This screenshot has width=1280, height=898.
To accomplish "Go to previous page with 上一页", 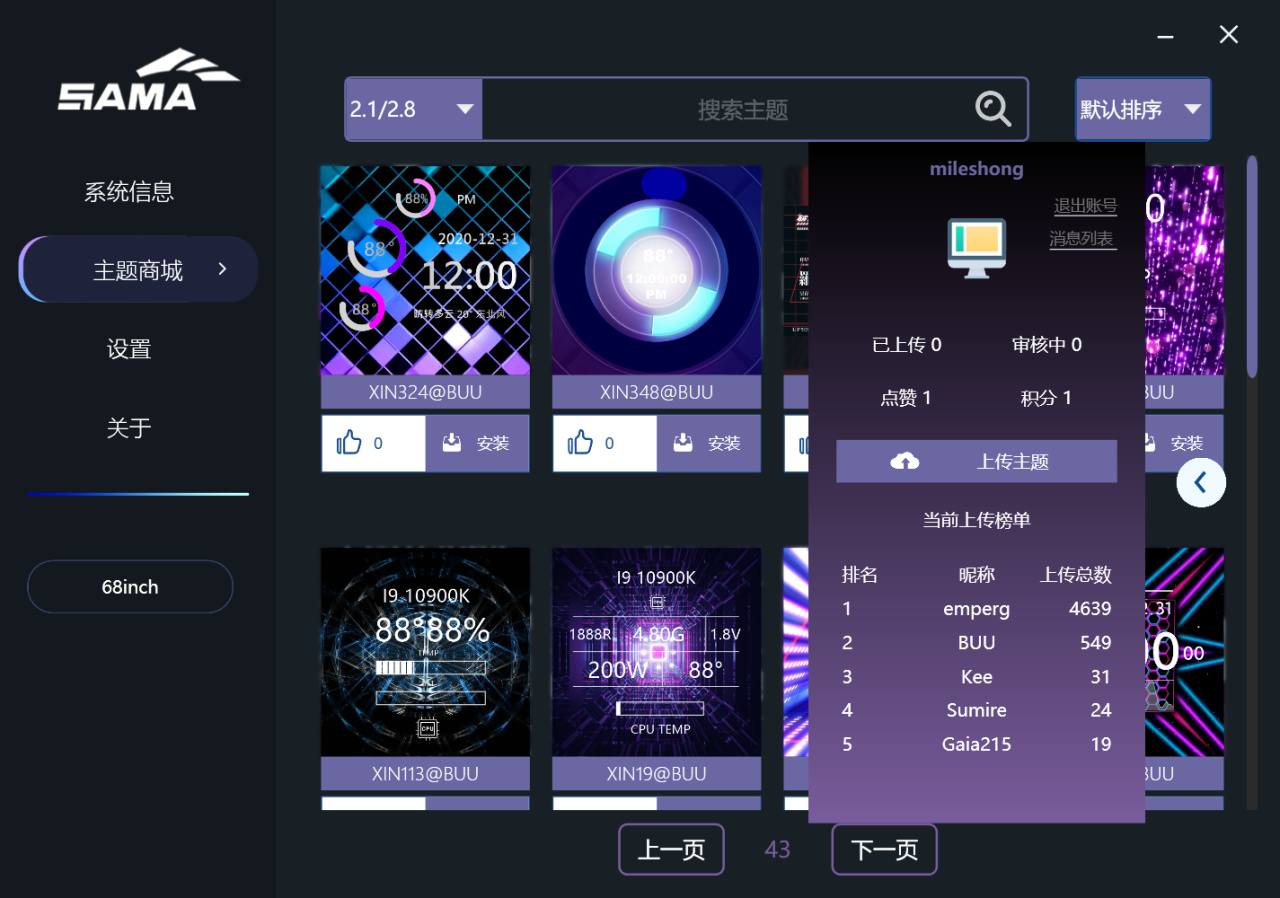I will pyautogui.click(x=671, y=850).
